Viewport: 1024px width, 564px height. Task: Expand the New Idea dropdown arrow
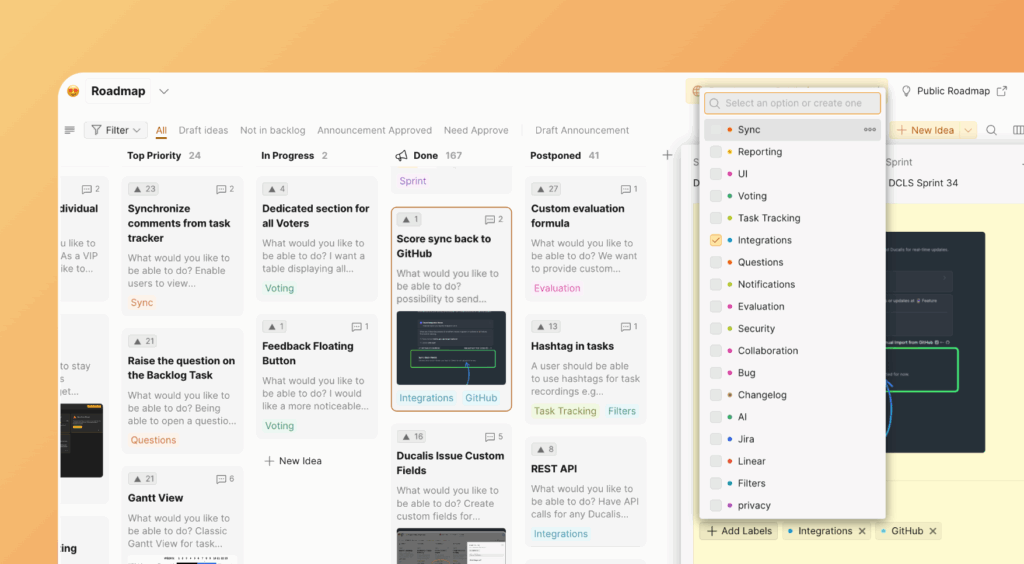967,130
